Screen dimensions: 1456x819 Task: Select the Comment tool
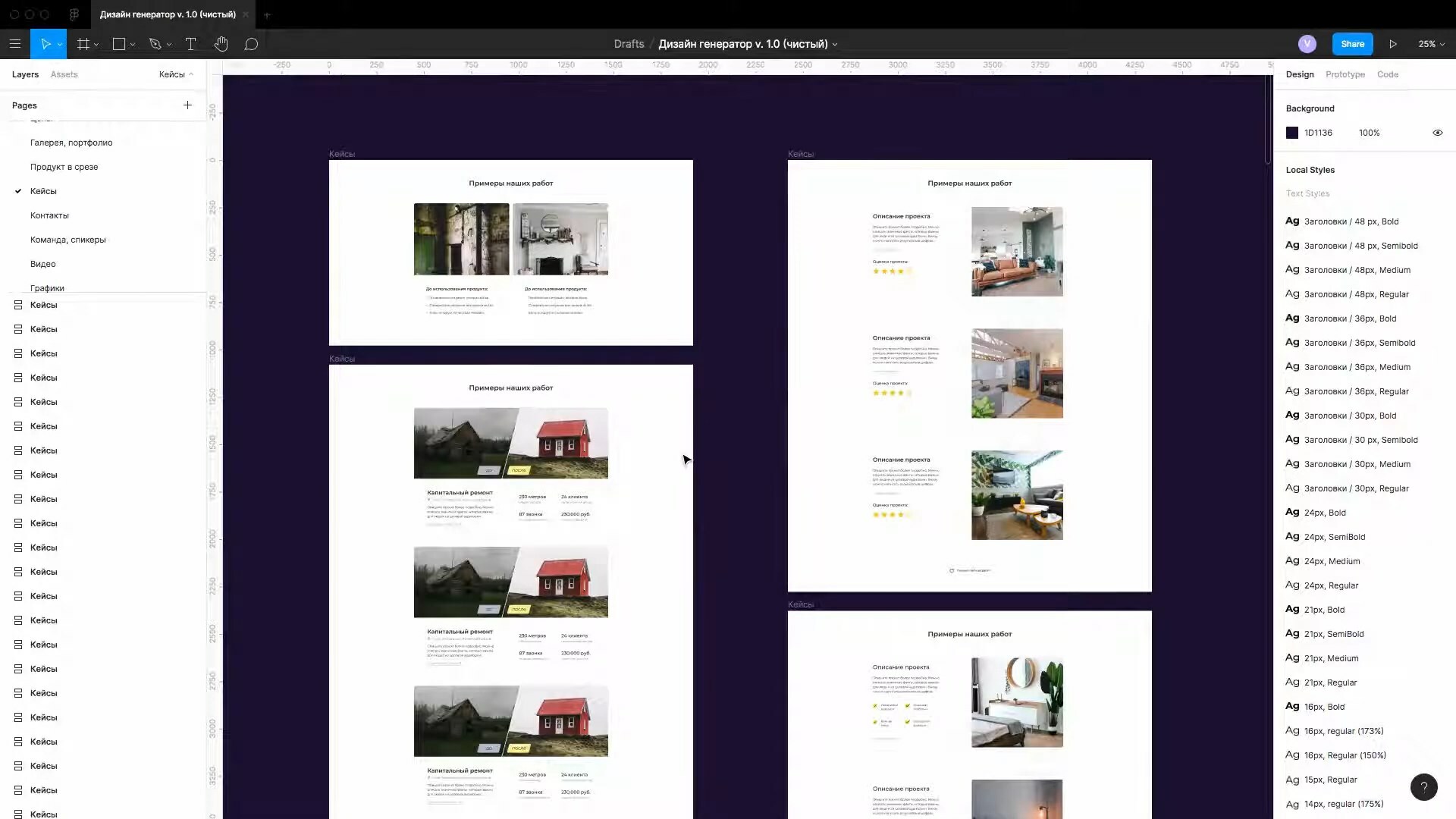pyautogui.click(x=251, y=44)
